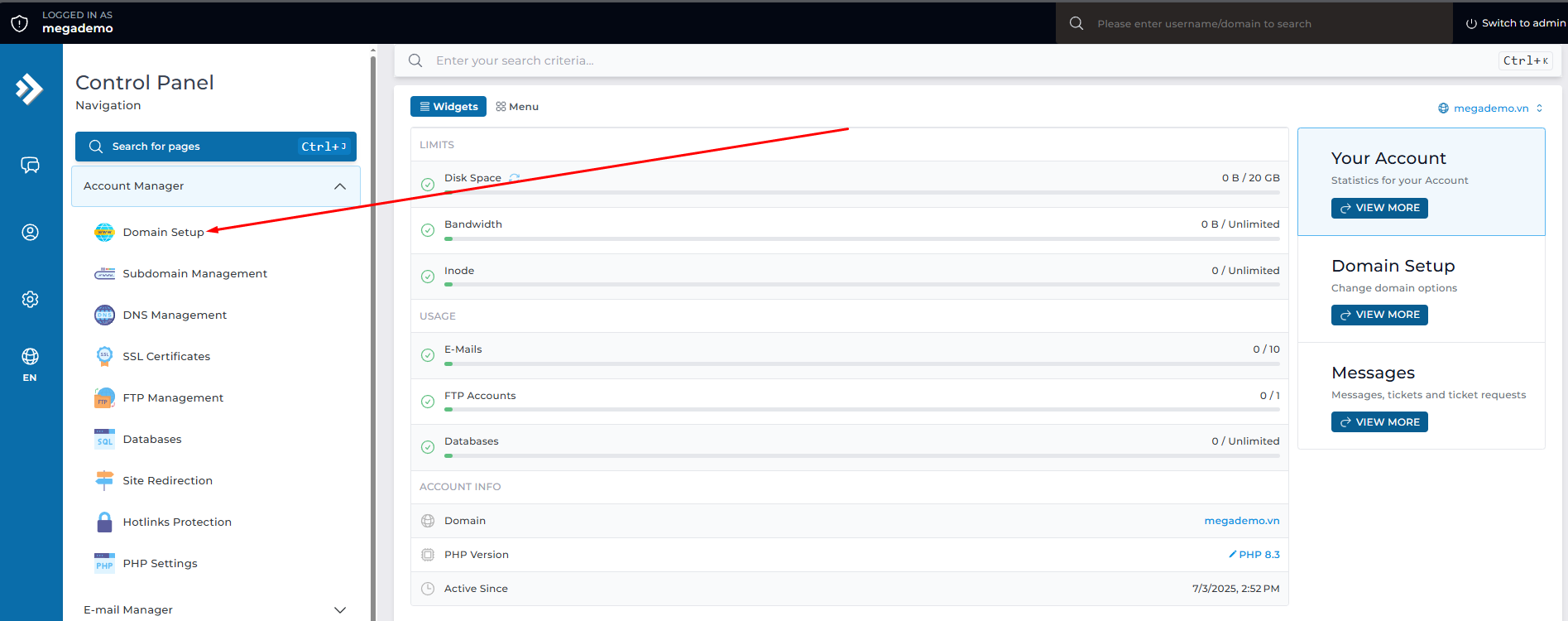Collapse the Account Manager section

point(339,186)
